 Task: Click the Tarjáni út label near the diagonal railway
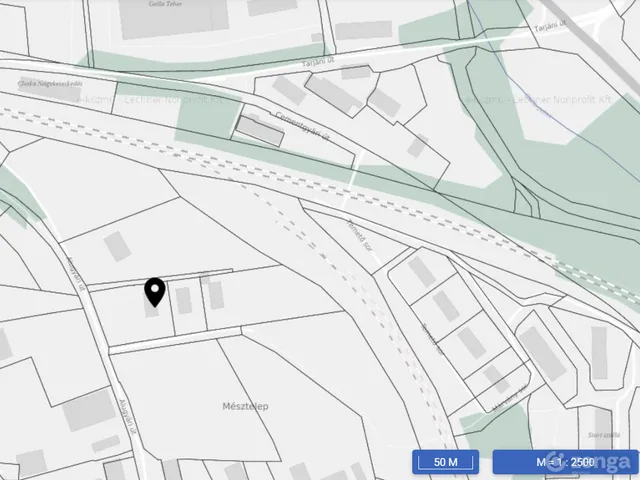[551, 27]
